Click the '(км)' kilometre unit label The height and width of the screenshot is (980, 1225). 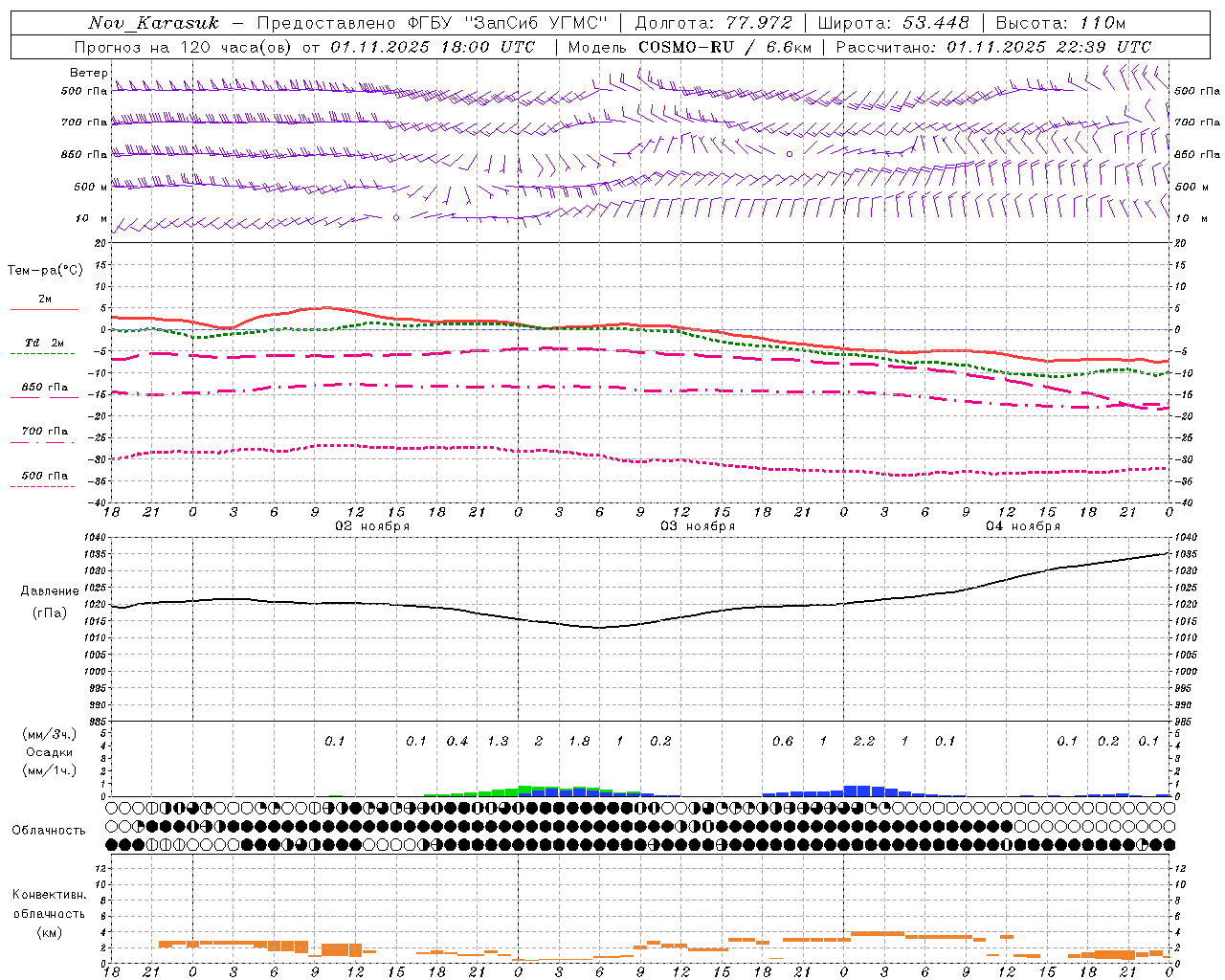pos(49,932)
